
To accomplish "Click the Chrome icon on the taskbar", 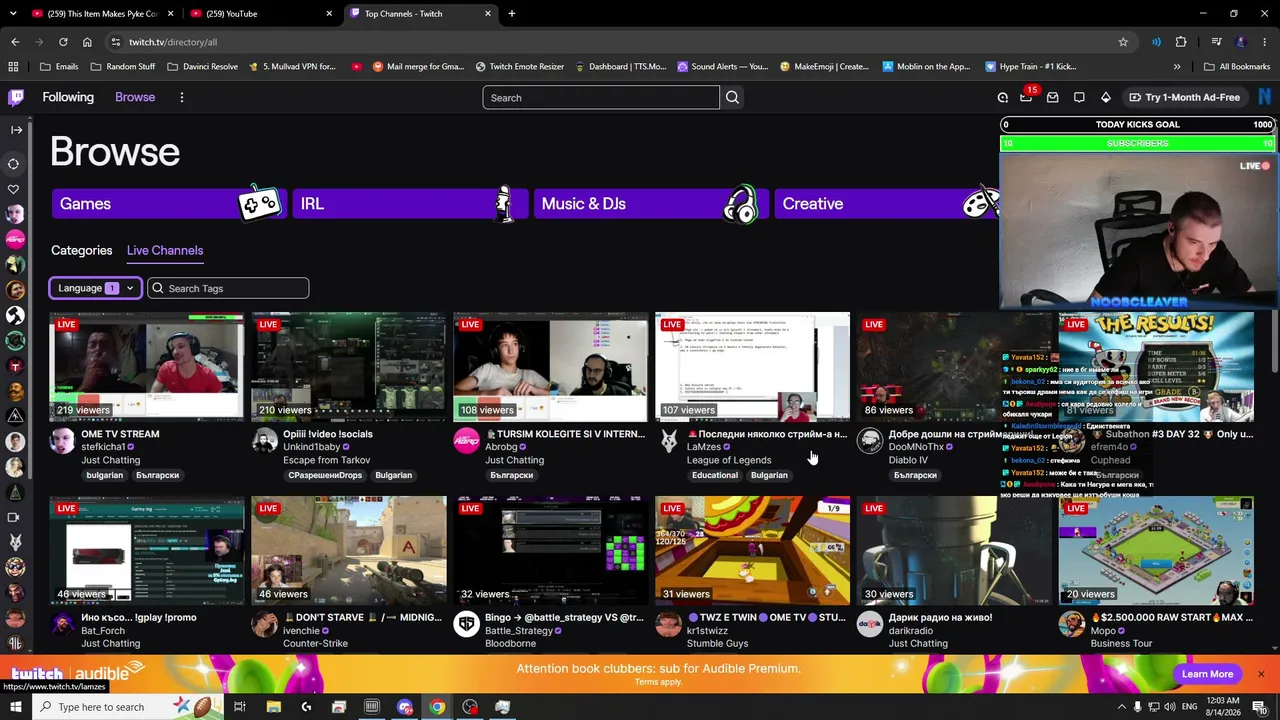I will point(437,707).
